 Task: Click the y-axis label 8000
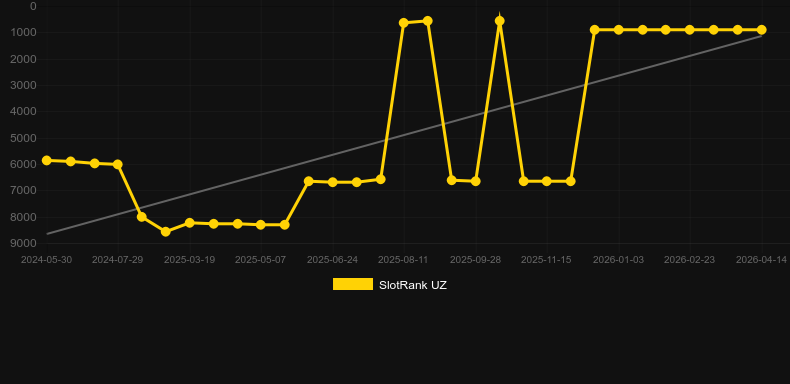point(23,217)
